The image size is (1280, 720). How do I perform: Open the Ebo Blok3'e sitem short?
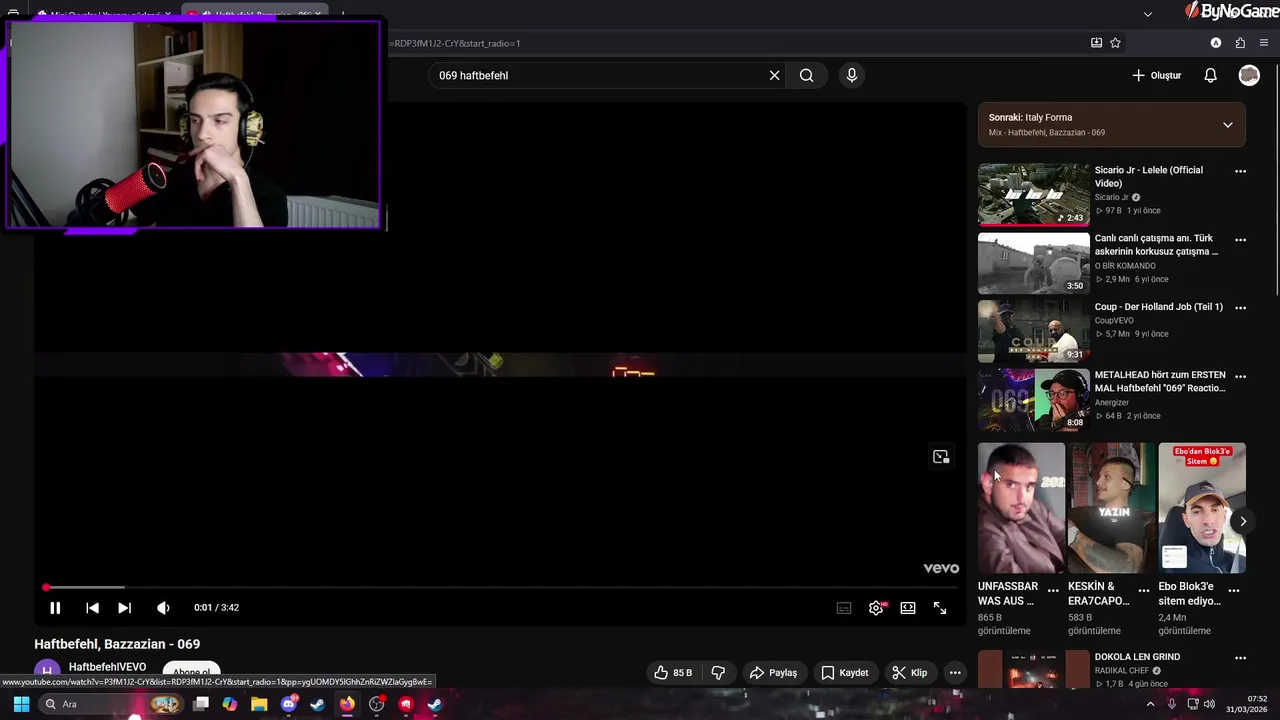click(x=1202, y=508)
